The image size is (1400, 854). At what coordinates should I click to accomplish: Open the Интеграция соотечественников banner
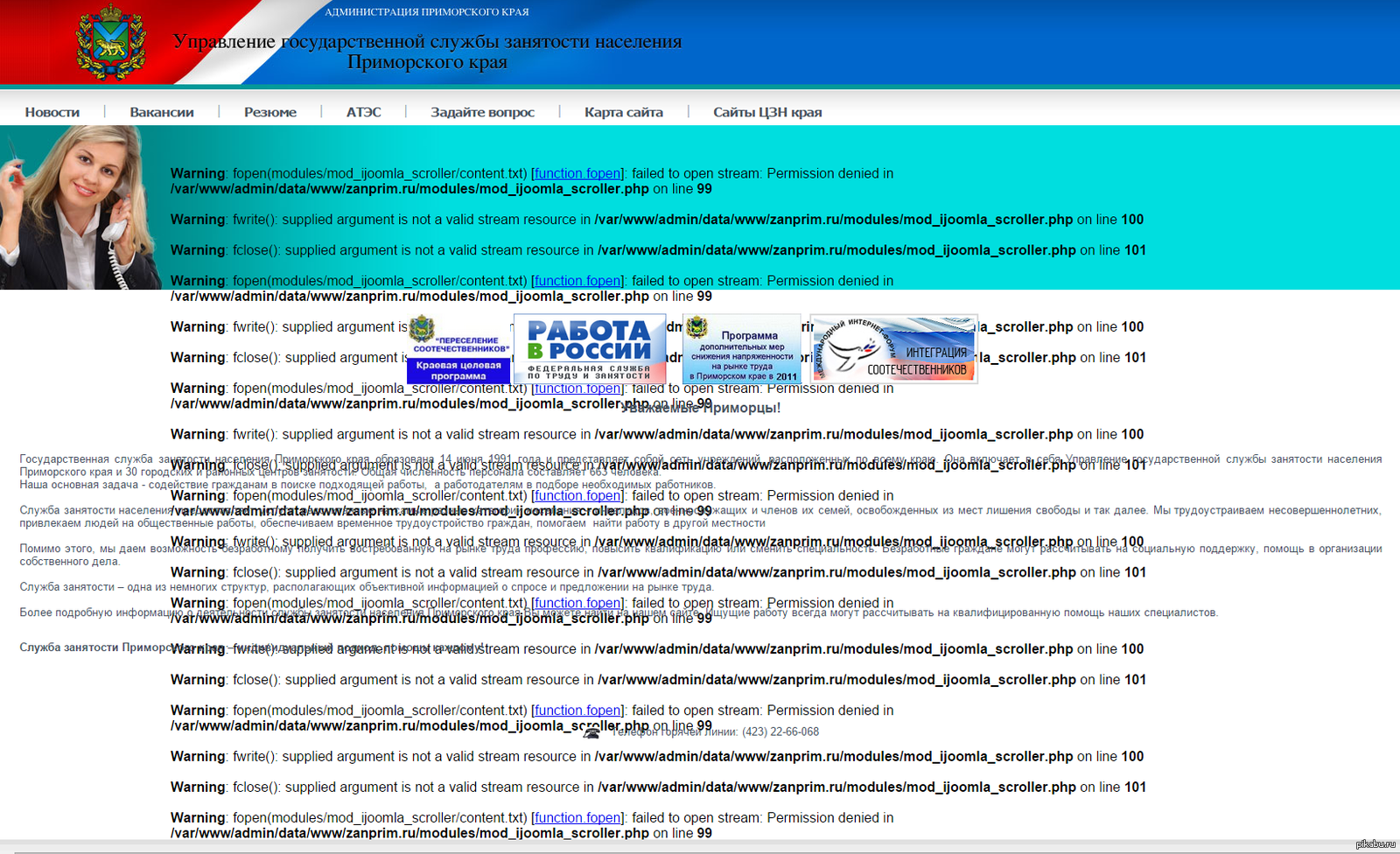(893, 349)
